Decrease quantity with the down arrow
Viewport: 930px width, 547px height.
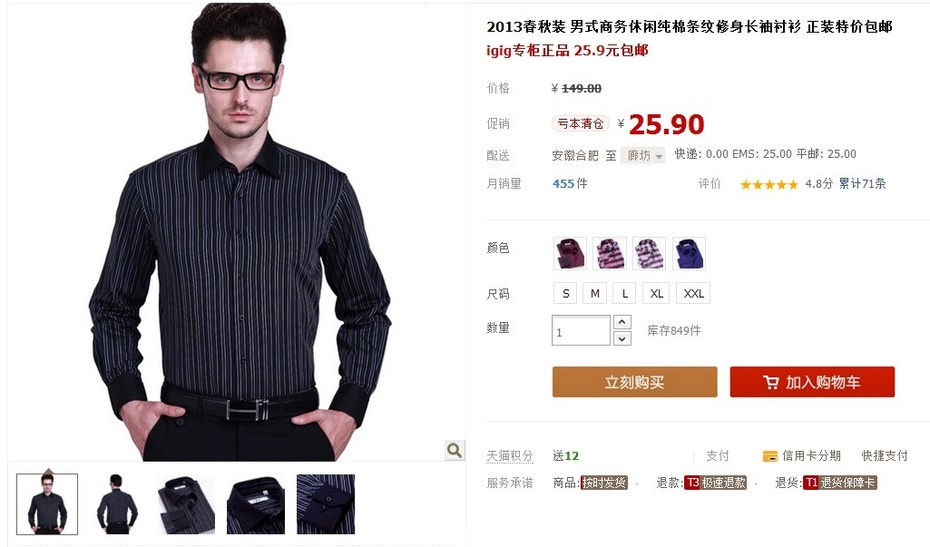(622, 339)
